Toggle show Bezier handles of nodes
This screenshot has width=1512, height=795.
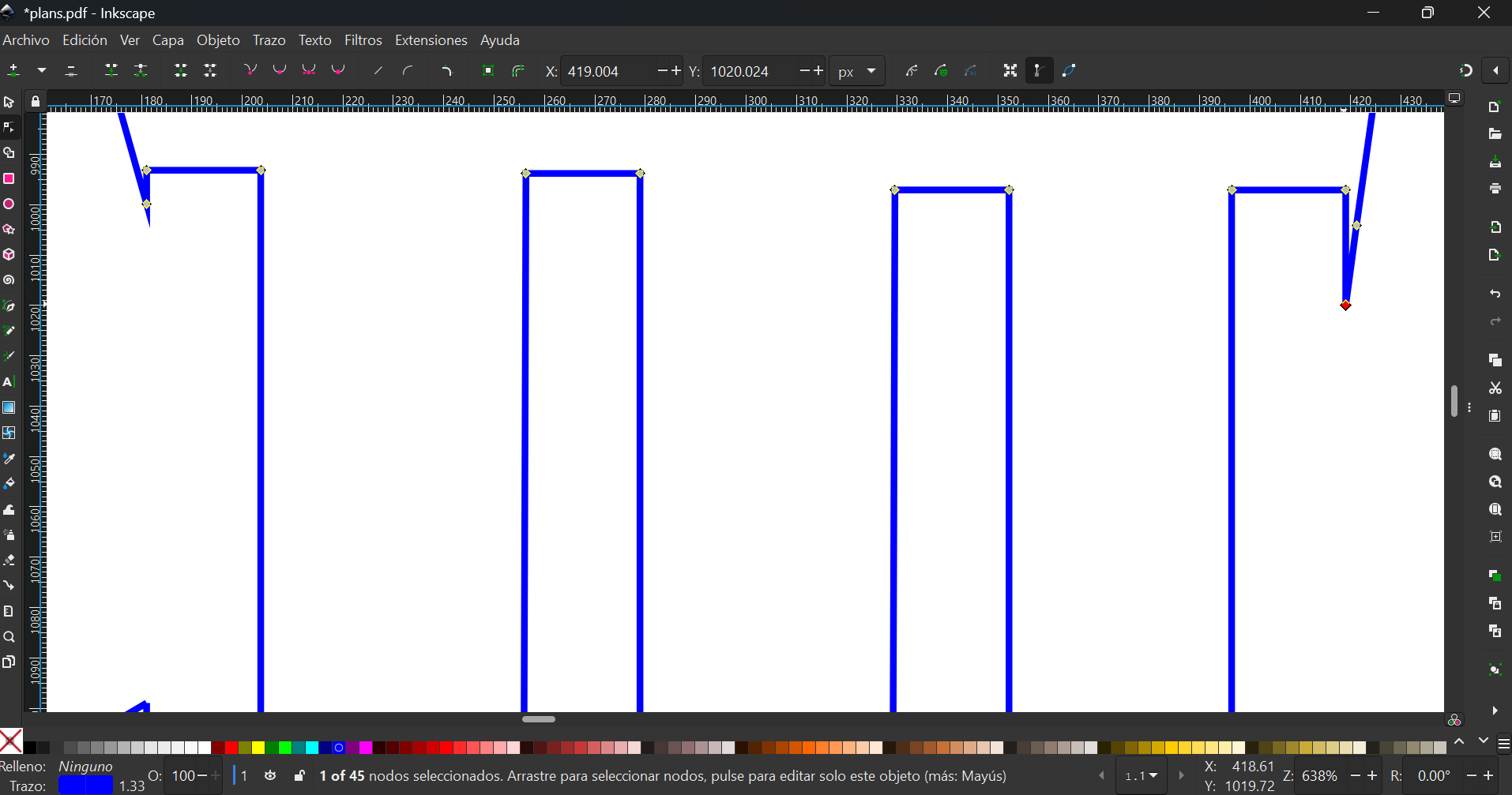tap(1039, 70)
